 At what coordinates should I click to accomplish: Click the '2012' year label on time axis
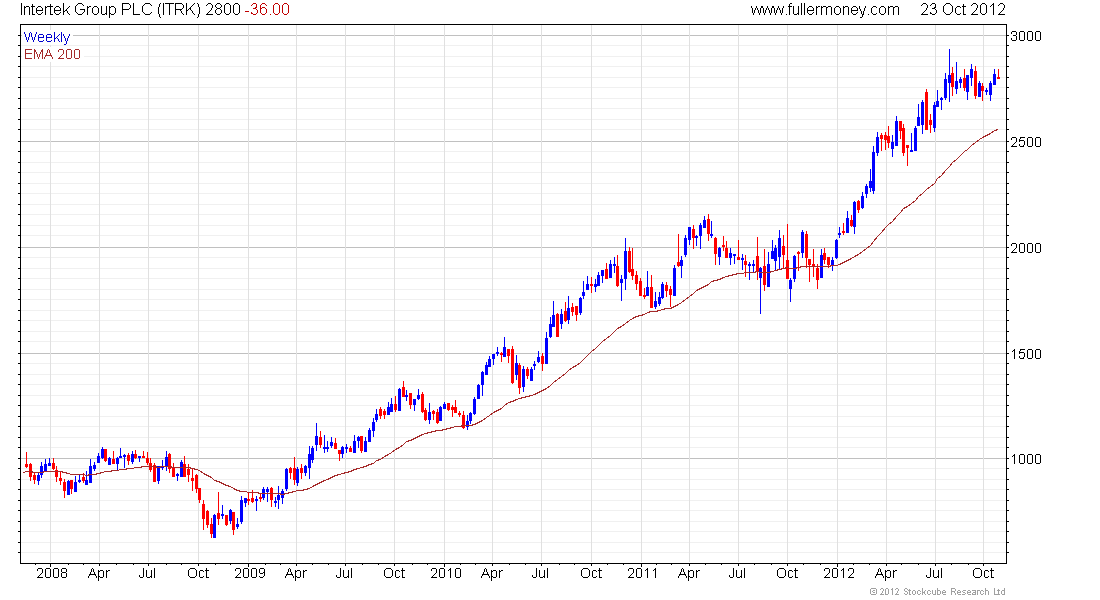839,573
